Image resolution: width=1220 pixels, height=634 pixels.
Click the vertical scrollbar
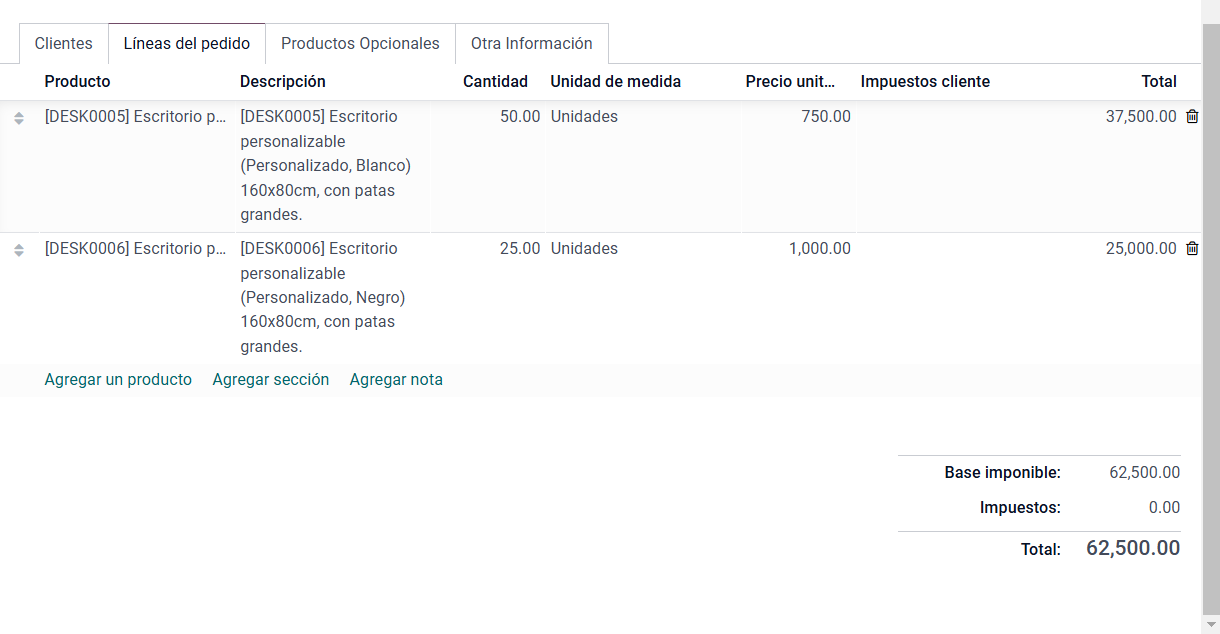point(1210,300)
